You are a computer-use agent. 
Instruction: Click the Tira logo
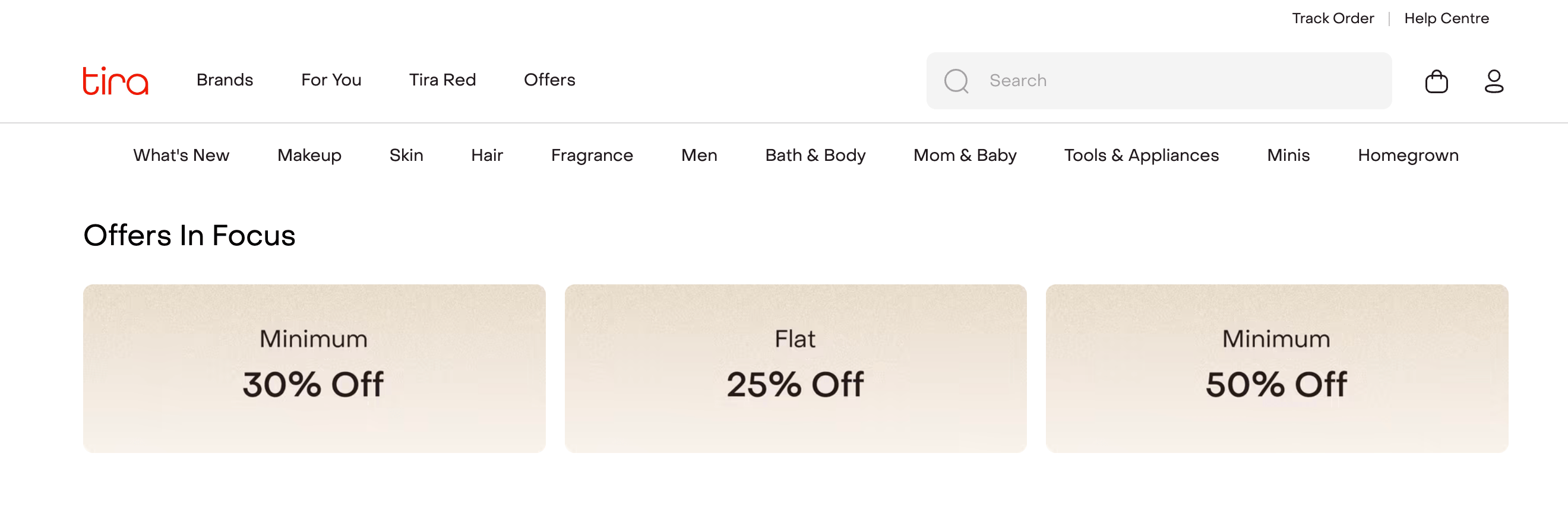[x=116, y=81]
